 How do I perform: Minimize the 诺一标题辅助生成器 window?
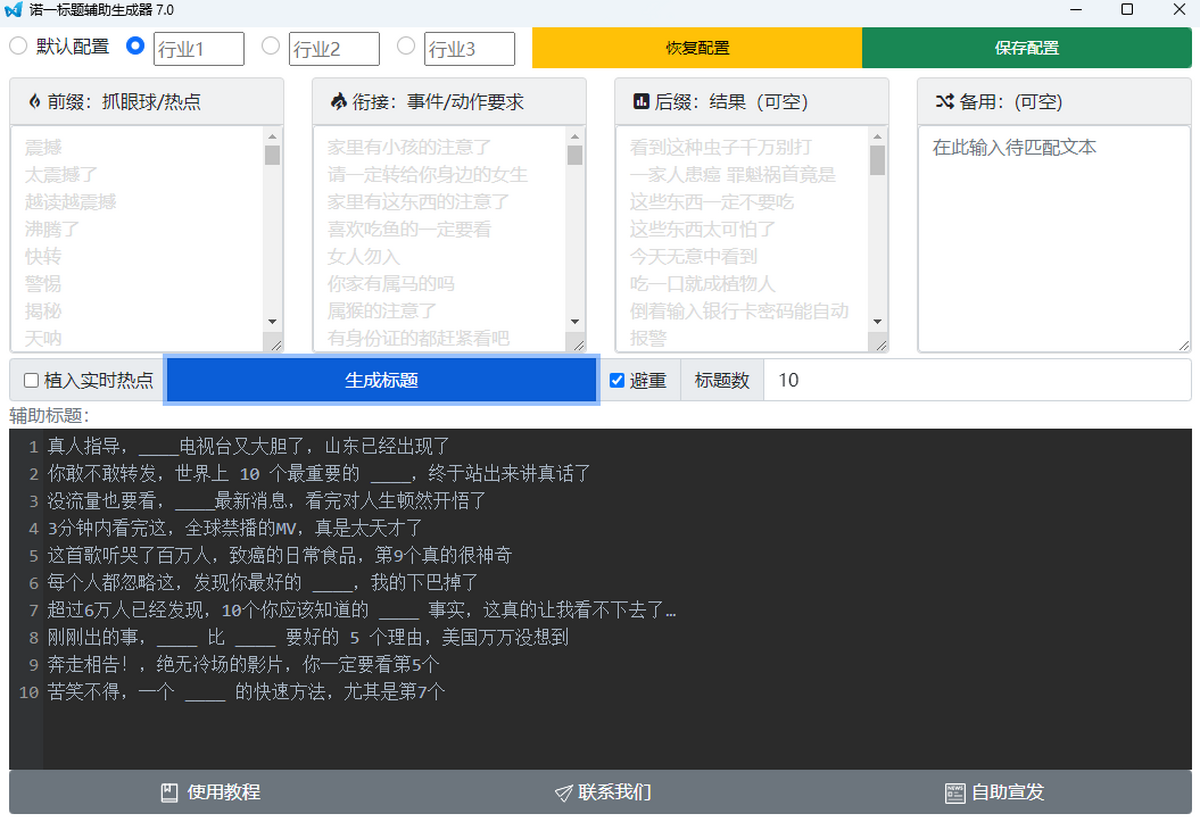(x=1077, y=10)
